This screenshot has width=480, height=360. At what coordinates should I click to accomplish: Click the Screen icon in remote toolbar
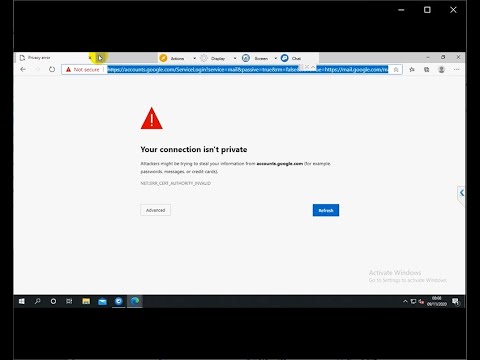click(246, 58)
